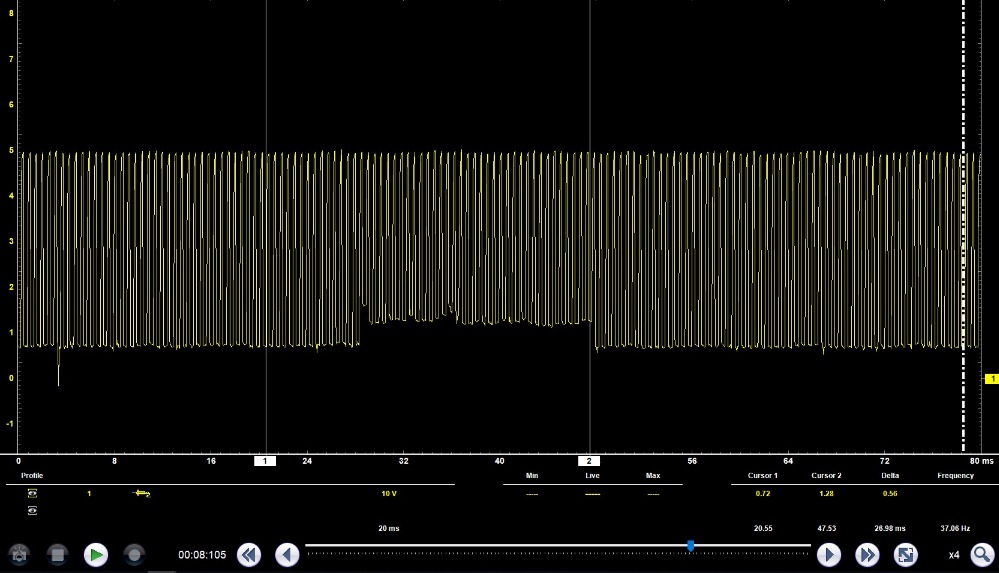Click the camera snapshot icon
Image resolution: width=999 pixels, height=573 pixels.
pos(19,554)
